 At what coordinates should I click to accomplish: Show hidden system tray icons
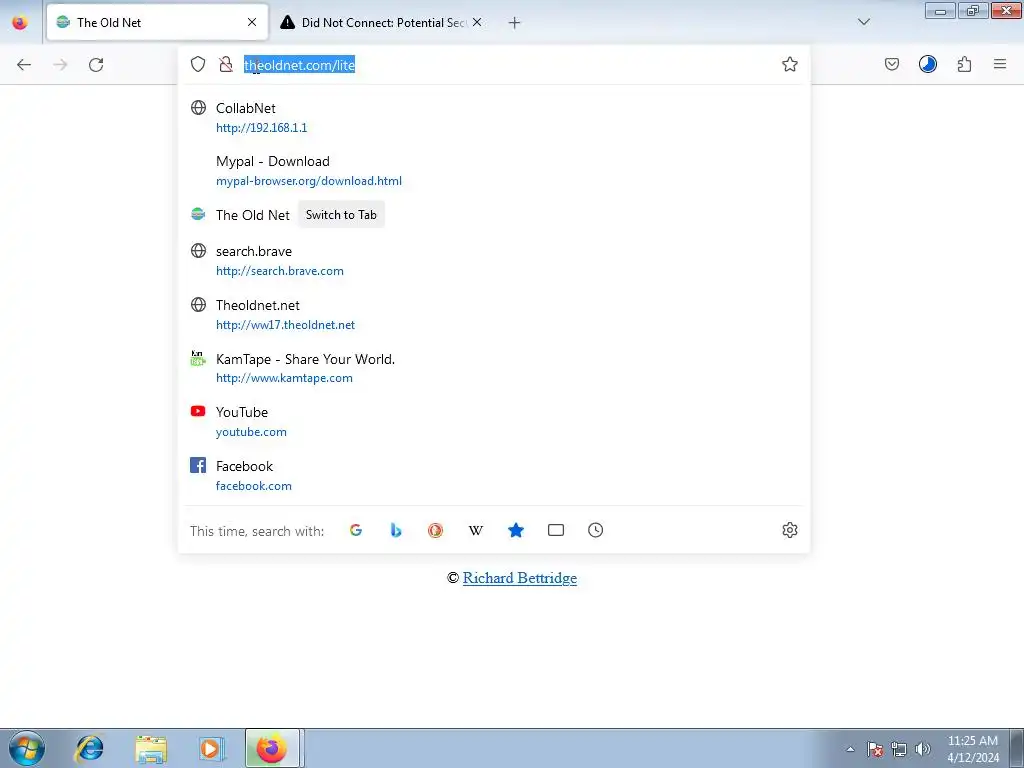pyautogui.click(x=850, y=749)
